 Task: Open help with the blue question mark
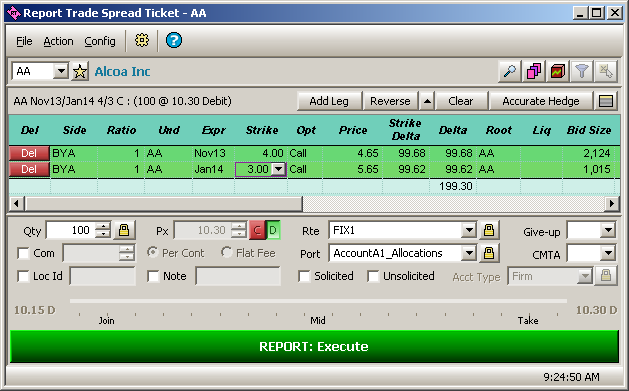[174, 41]
